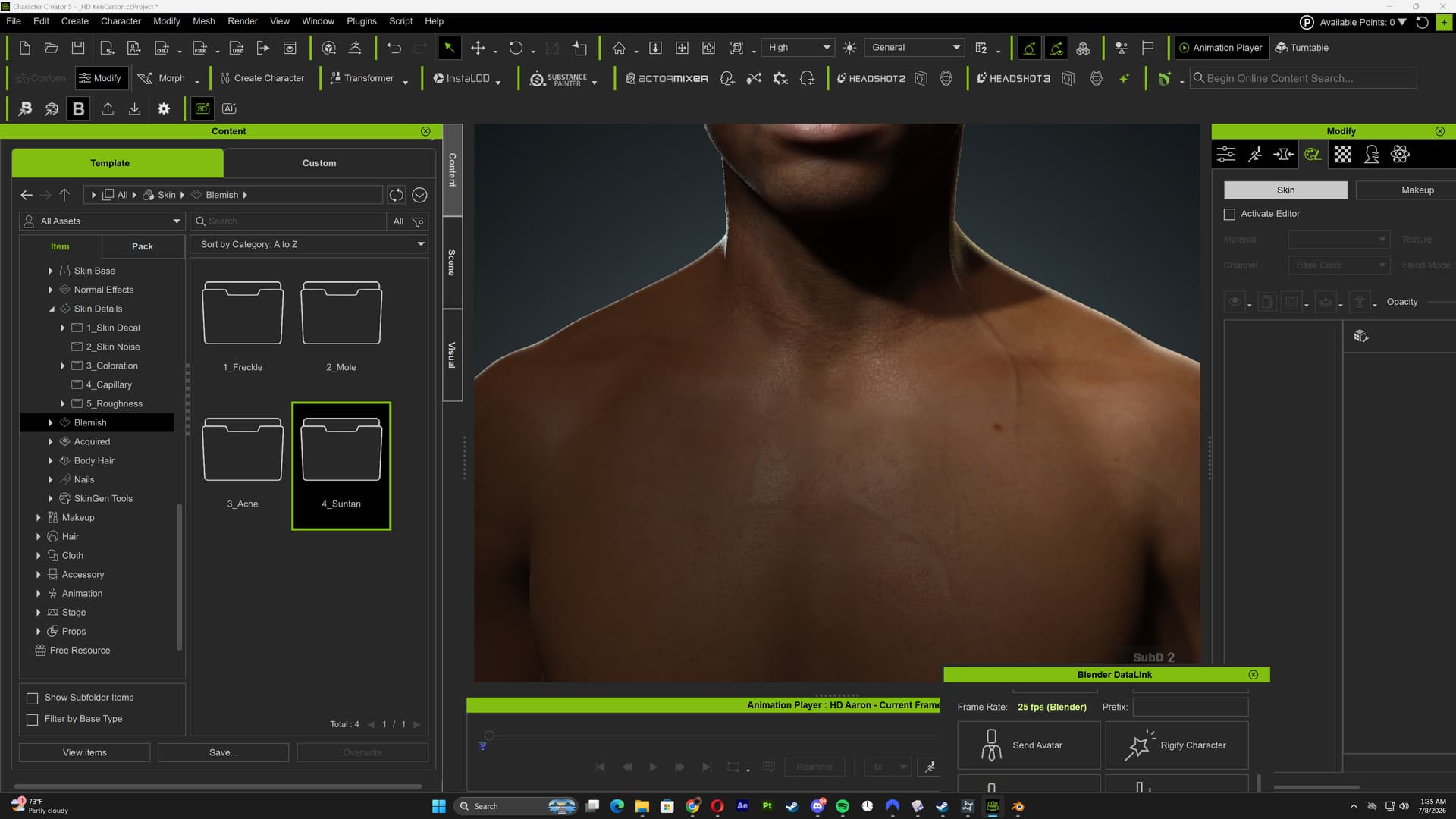Open the Plugins menu

point(362,21)
